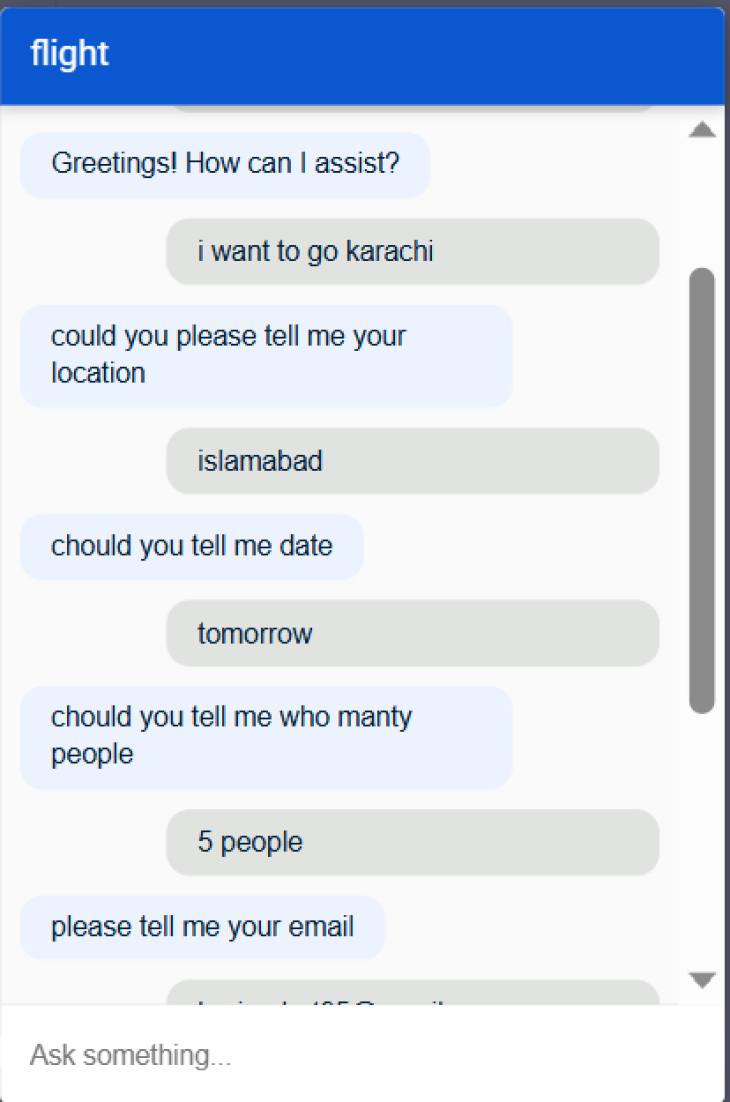Select the 'Greetings! How can I assist?' message
The image size is (730, 1102).
(225, 164)
